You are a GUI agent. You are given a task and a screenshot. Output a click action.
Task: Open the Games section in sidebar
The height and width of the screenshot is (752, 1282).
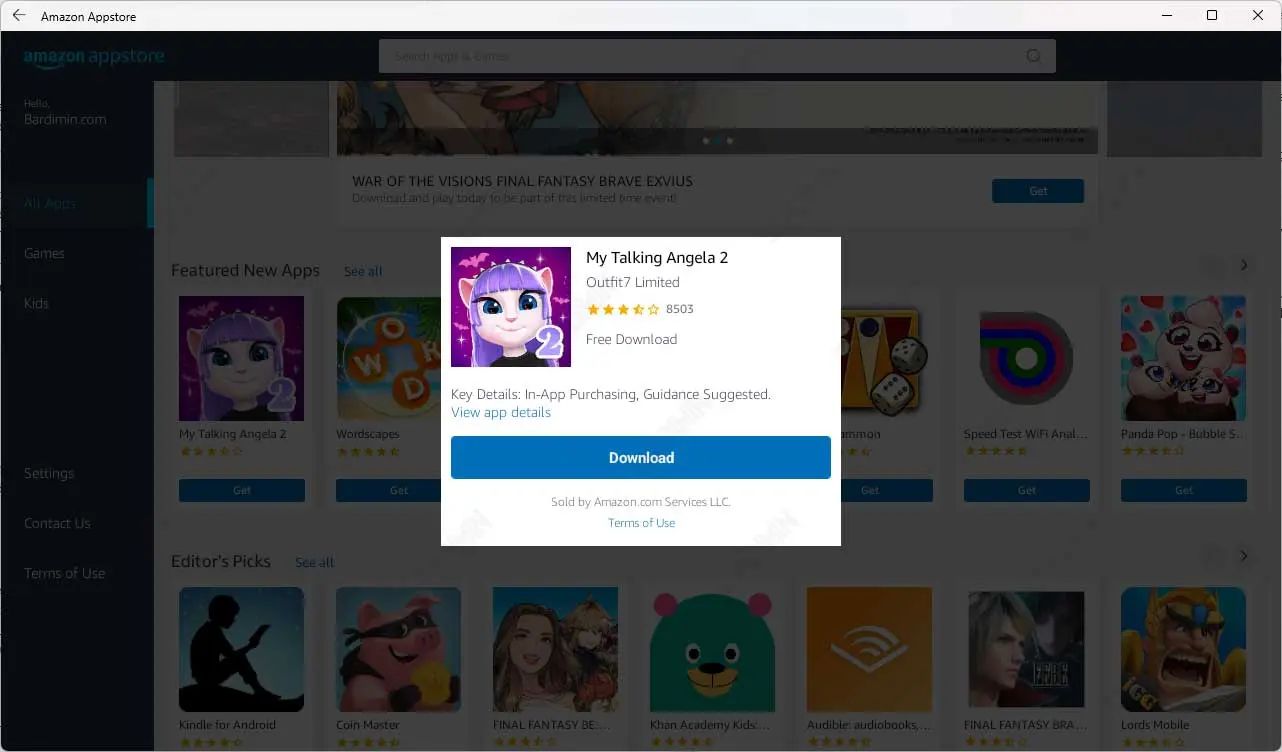[44, 253]
